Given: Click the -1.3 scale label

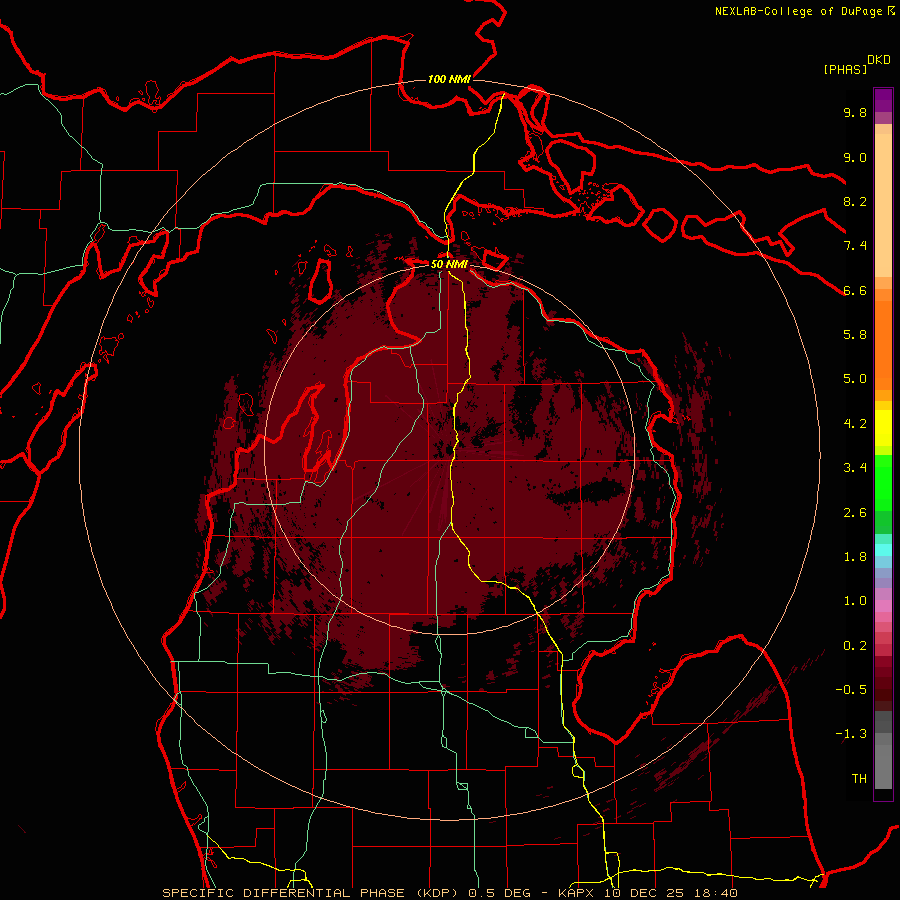Looking at the screenshot, I should click(851, 734).
